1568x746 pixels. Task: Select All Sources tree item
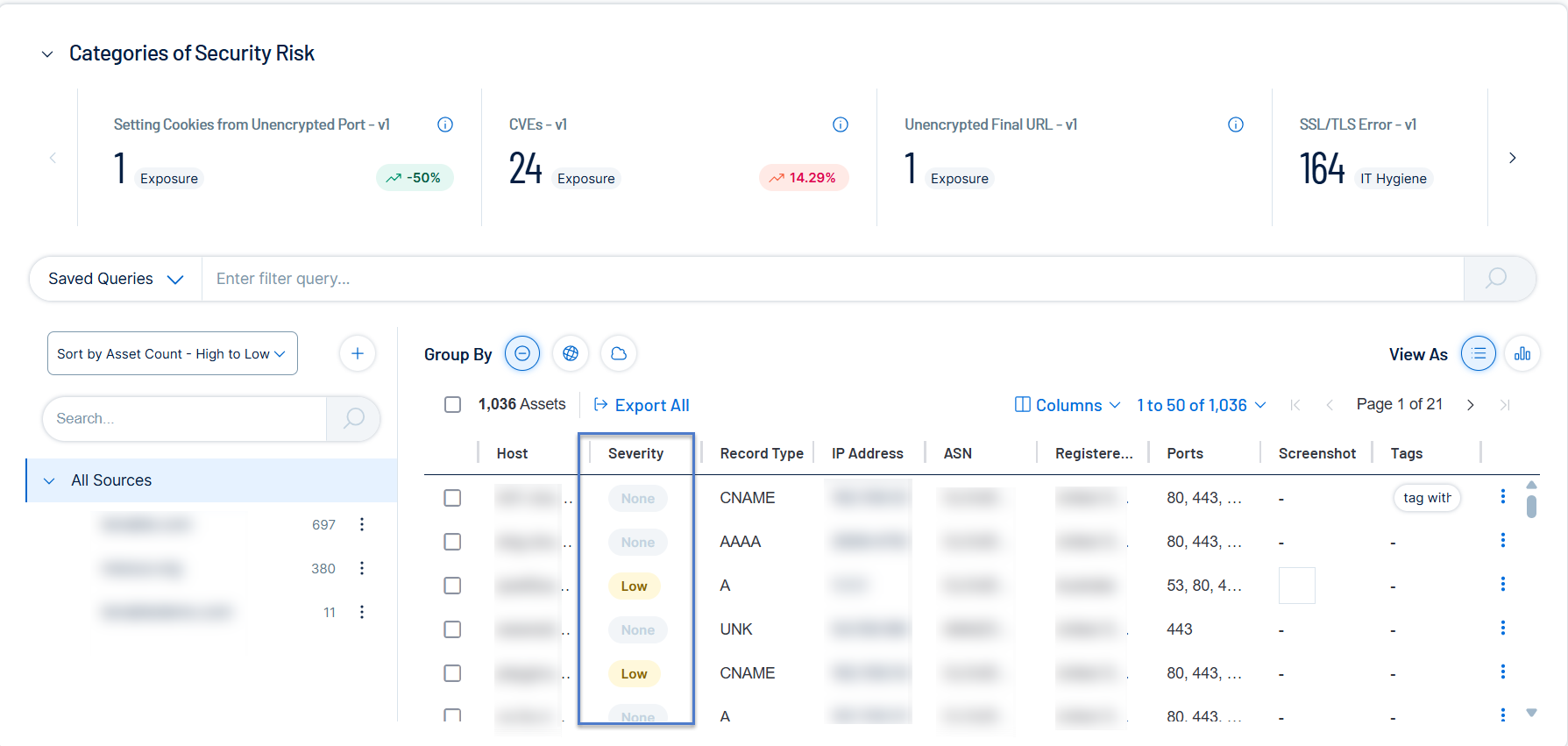111,480
